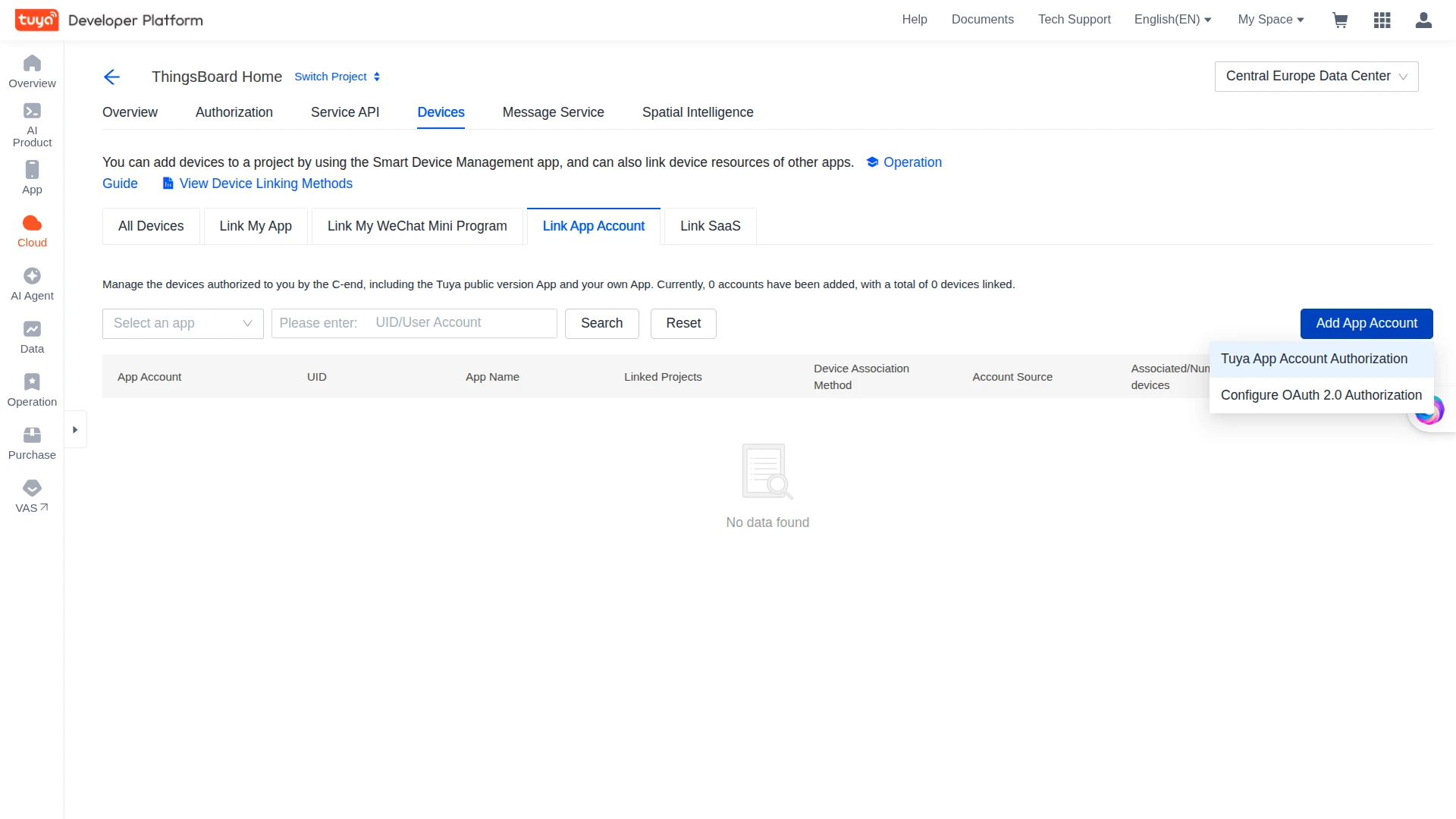Open the Select an app dropdown
The image size is (1456, 819).
(x=183, y=324)
